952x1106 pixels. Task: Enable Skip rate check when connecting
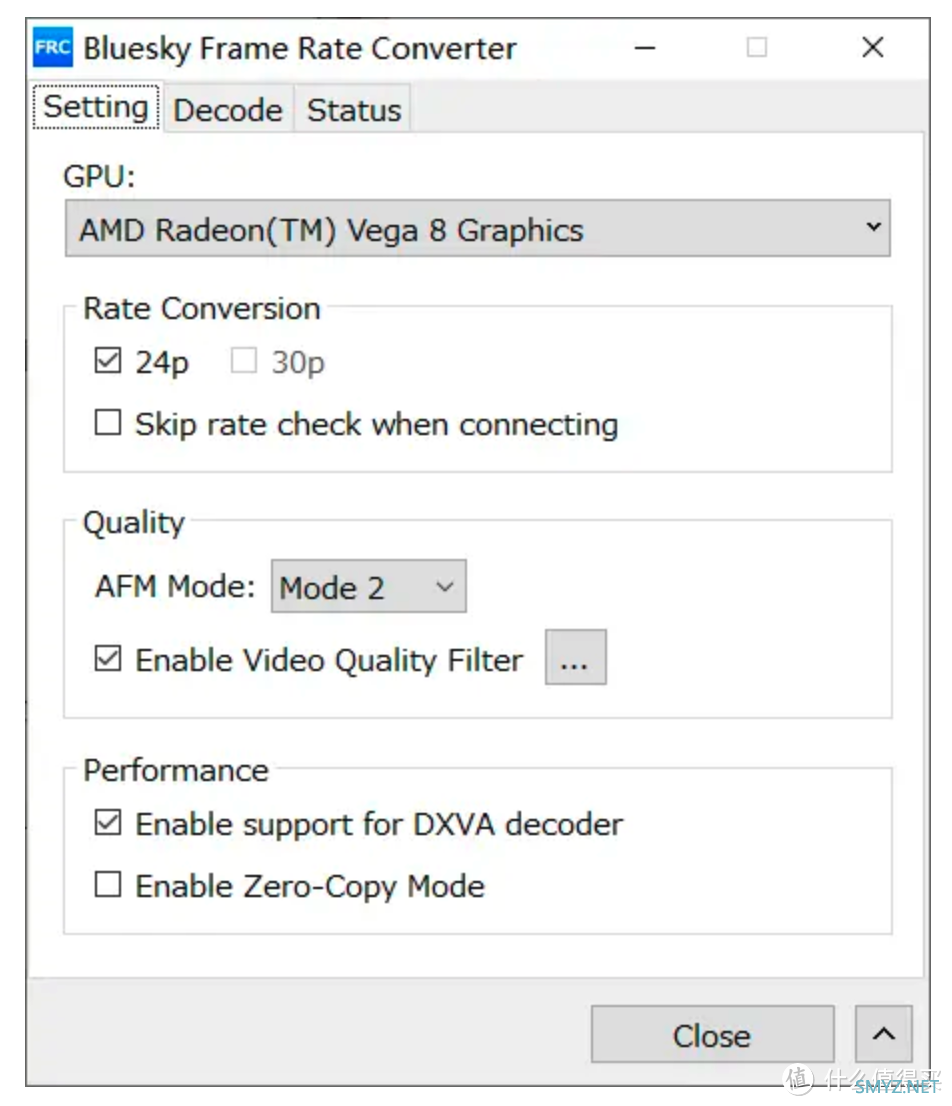tap(108, 423)
